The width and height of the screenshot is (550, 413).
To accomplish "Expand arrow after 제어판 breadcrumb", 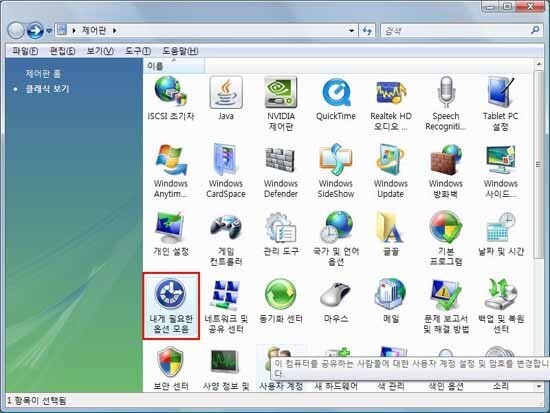I will (115, 31).
